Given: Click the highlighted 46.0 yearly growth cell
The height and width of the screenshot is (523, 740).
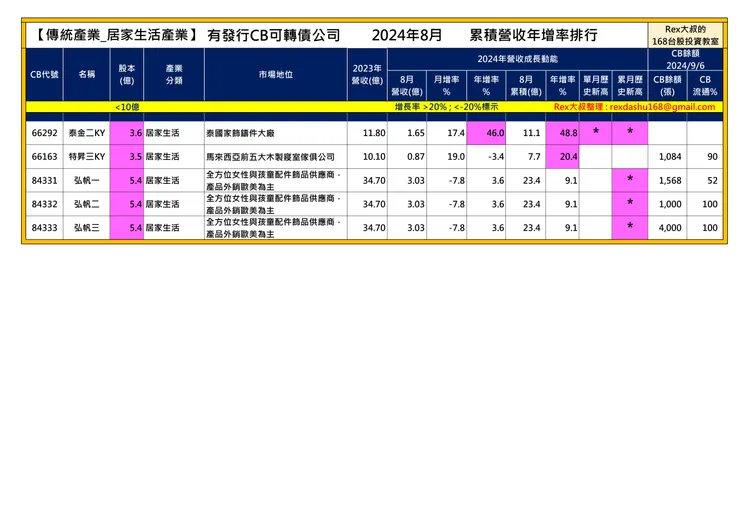Looking at the screenshot, I should click(486, 133).
